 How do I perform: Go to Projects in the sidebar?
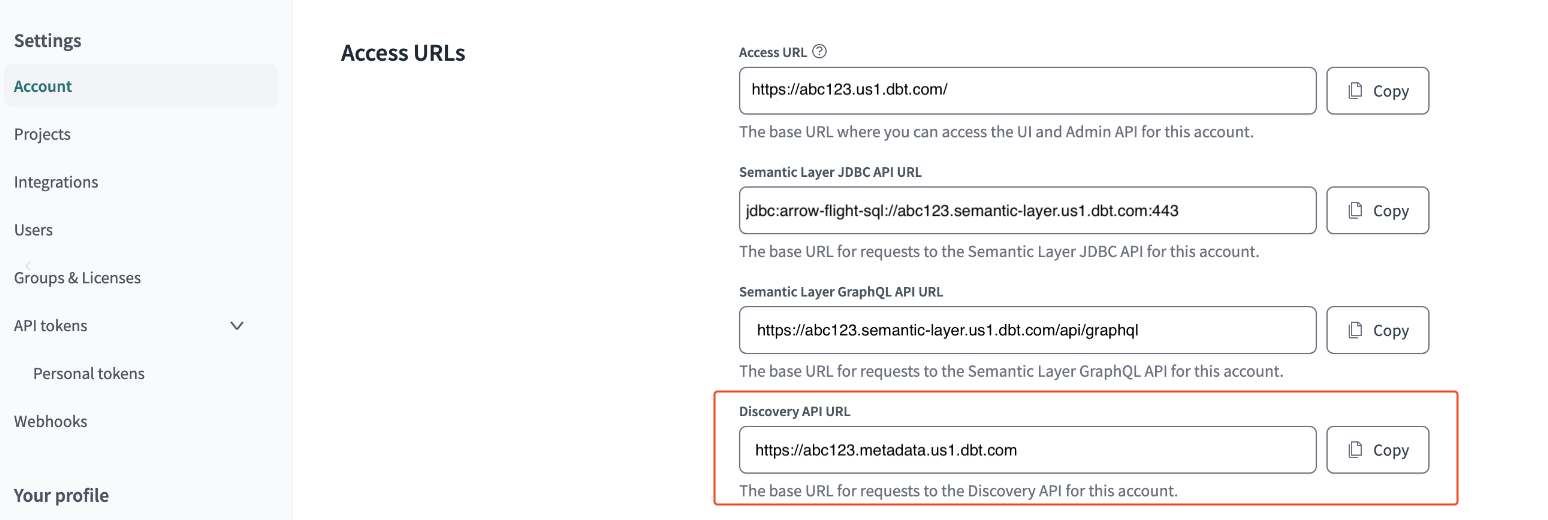(42, 134)
